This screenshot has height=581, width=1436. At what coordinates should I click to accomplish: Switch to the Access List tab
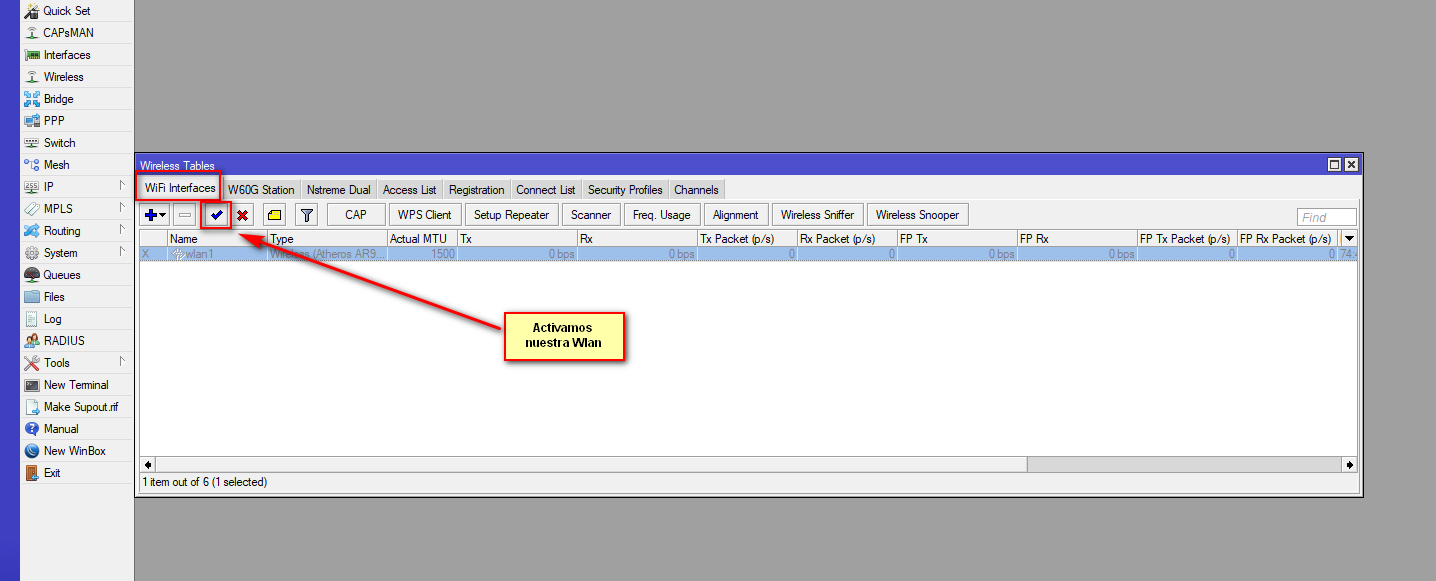coord(409,190)
